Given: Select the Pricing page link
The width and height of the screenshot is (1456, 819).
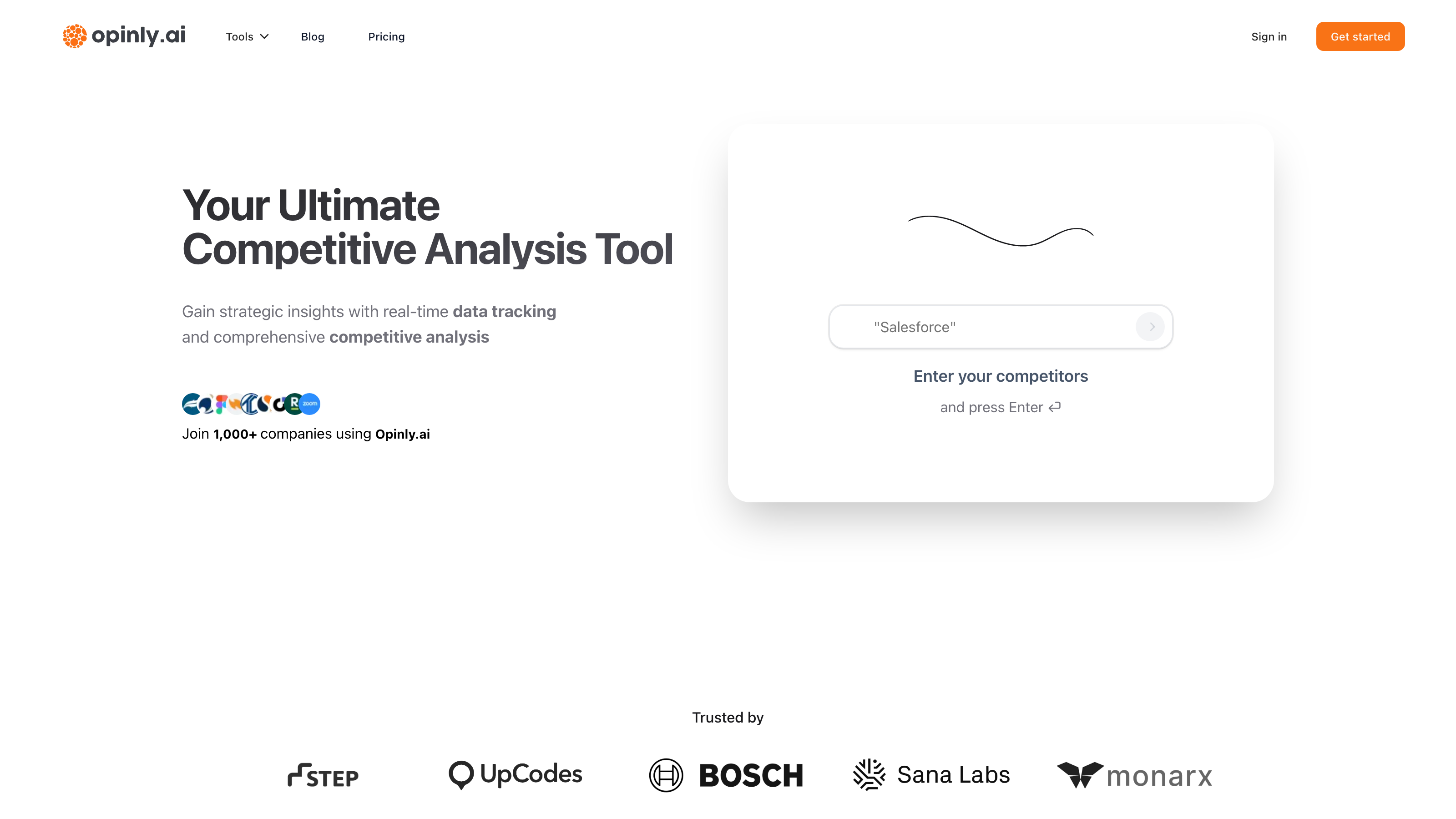Looking at the screenshot, I should [386, 36].
